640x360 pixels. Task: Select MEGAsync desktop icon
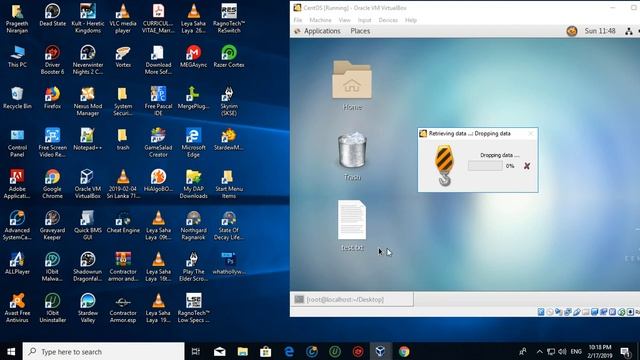click(x=193, y=57)
